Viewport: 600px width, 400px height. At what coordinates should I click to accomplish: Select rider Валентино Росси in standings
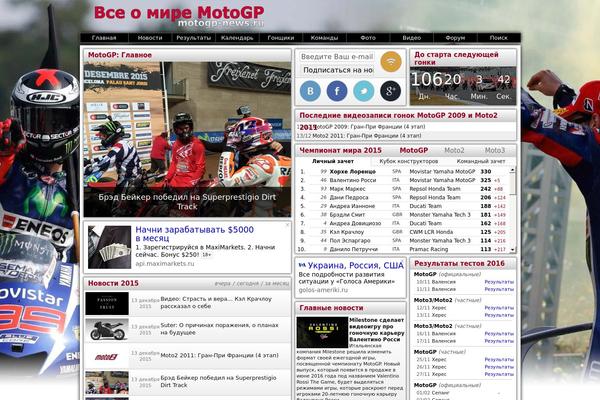[x=353, y=180]
